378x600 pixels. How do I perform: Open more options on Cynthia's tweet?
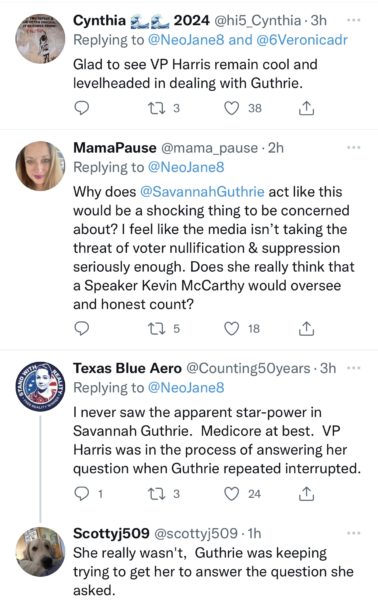pos(354,20)
